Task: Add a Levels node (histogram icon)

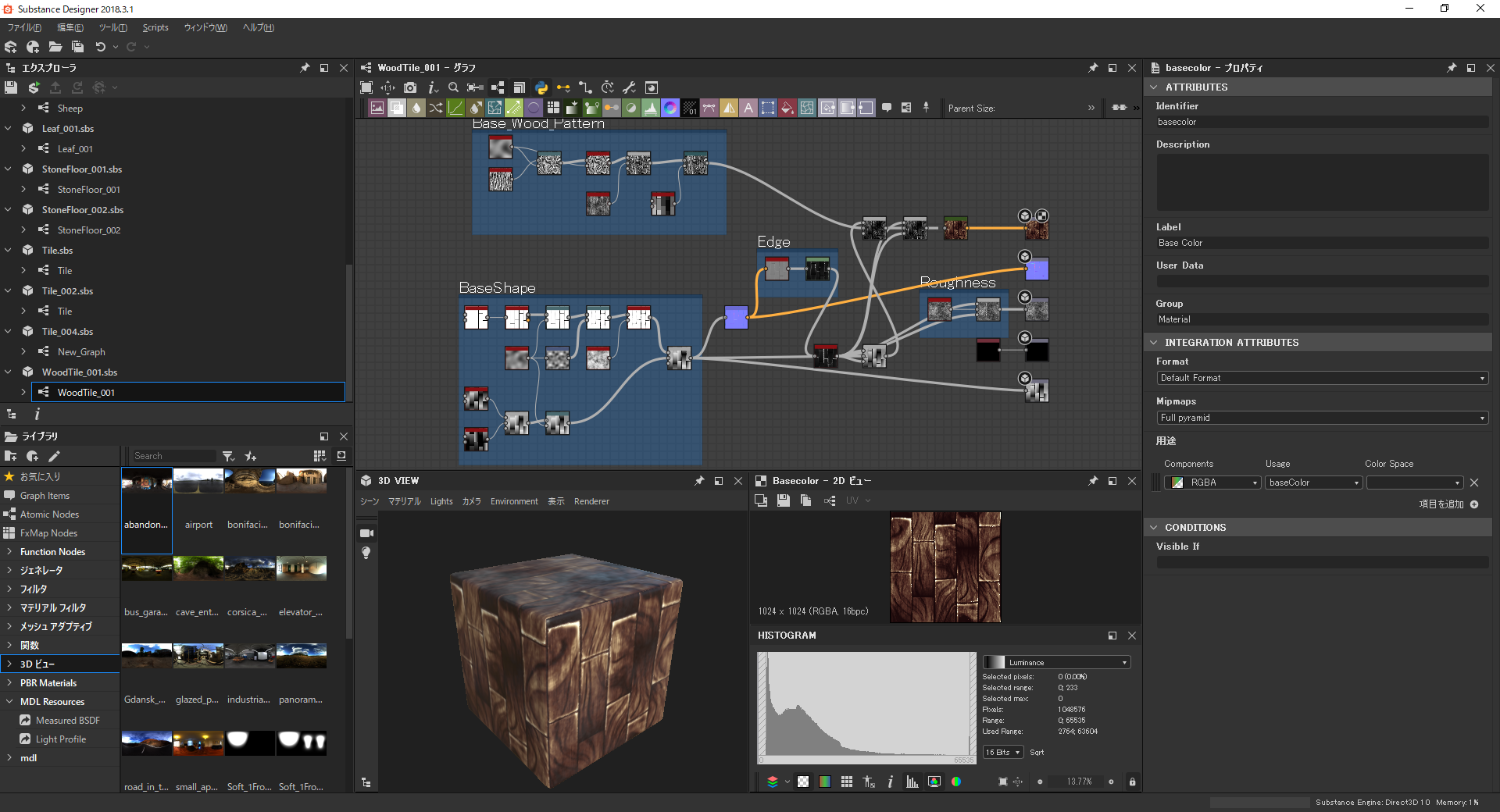Action: (651, 108)
